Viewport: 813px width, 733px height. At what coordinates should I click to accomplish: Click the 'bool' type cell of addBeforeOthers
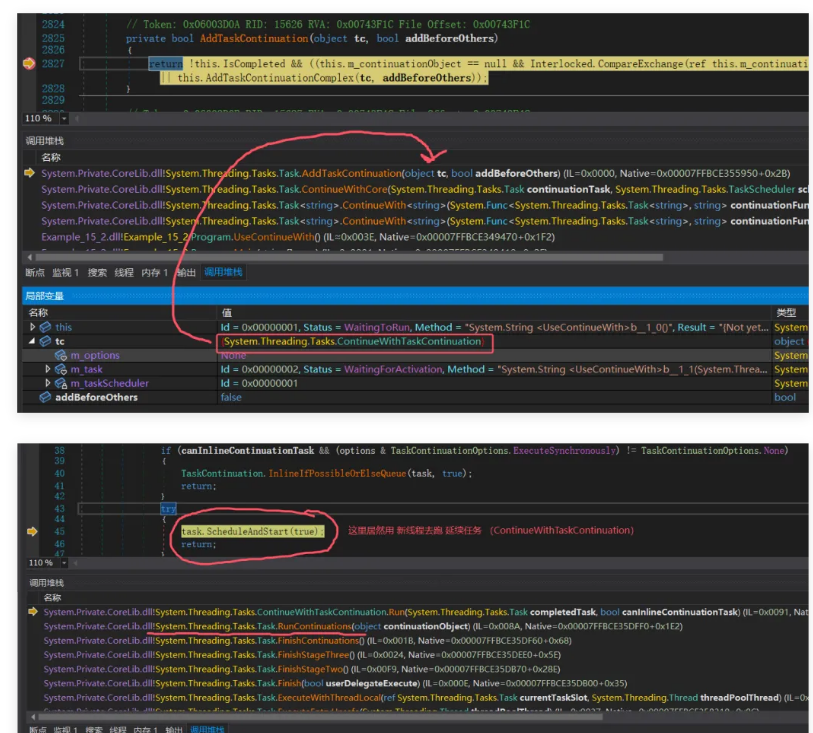click(784, 397)
